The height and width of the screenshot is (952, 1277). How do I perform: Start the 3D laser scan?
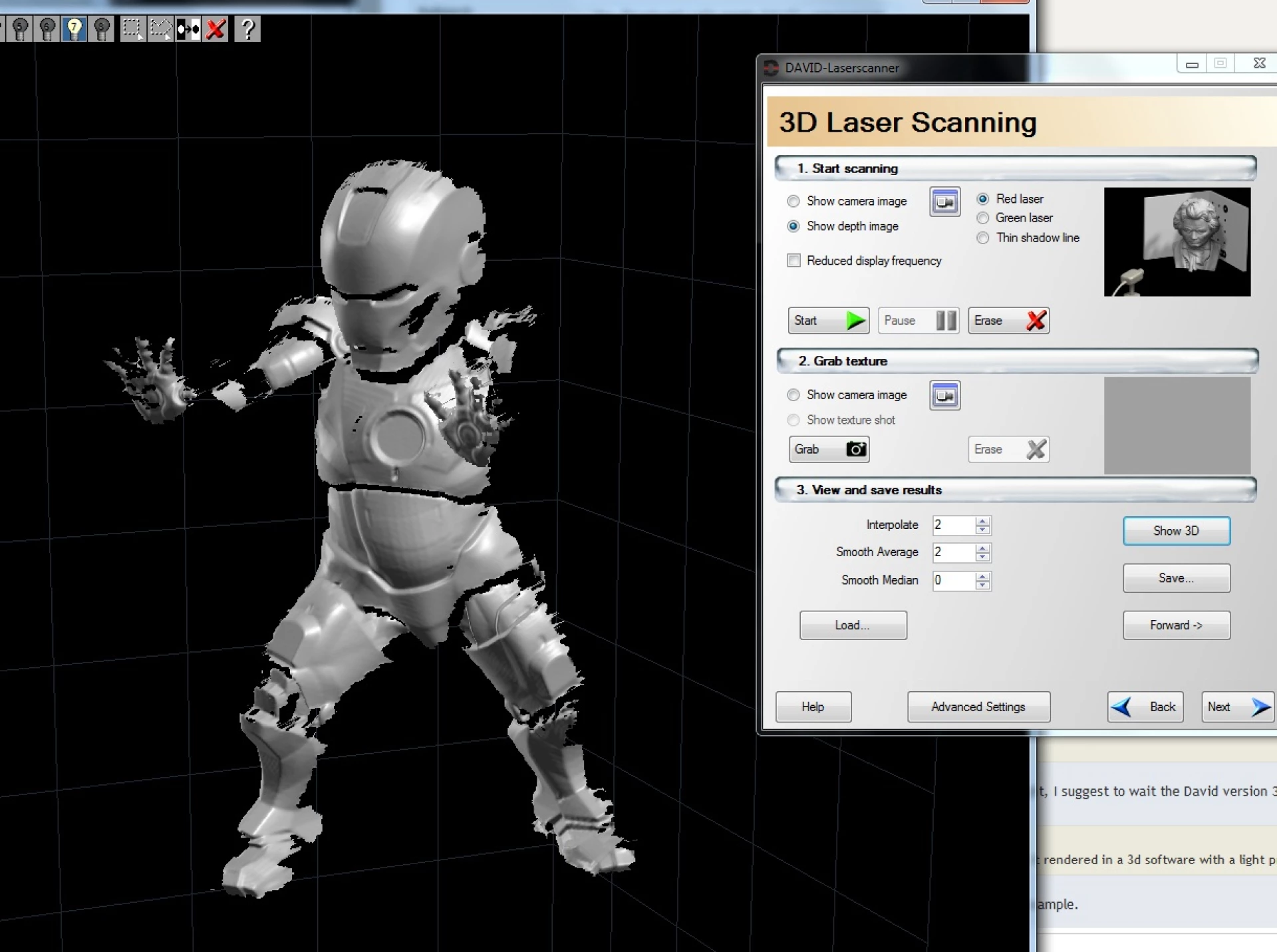tap(827, 320)
